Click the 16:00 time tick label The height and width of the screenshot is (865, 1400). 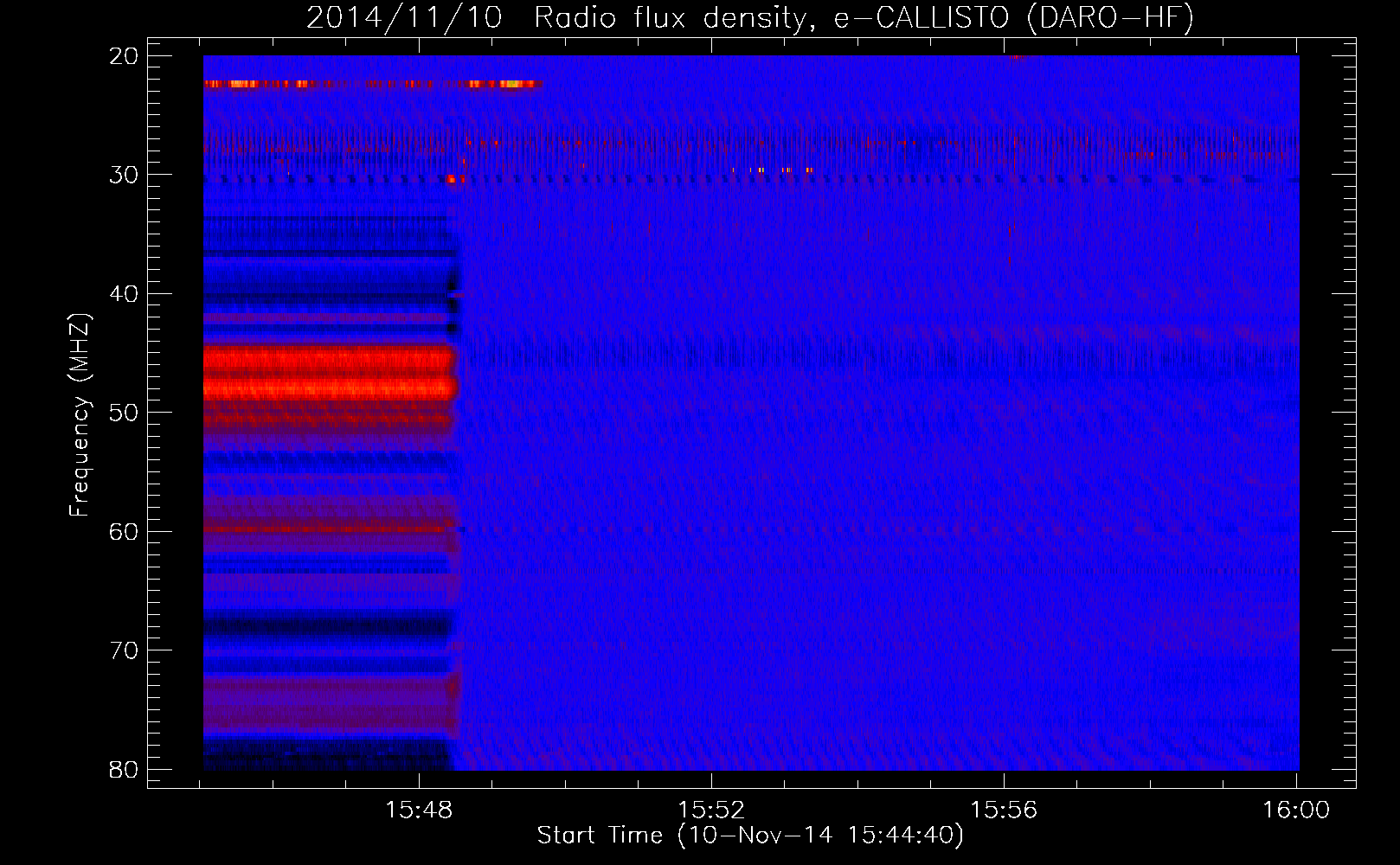click(x=1296, y=811)
